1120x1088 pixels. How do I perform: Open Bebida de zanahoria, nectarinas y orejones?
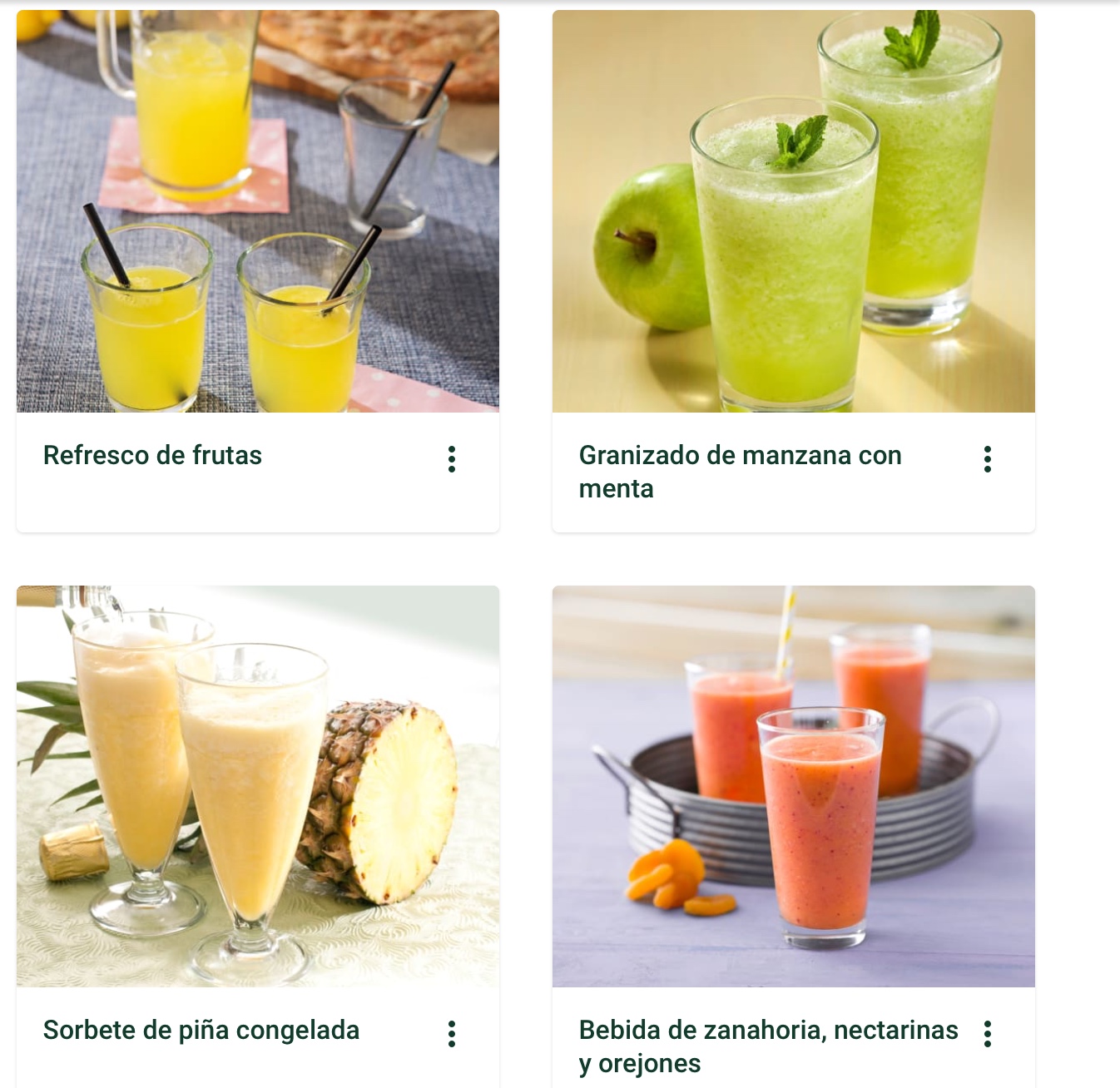(x=769, y=1046)
